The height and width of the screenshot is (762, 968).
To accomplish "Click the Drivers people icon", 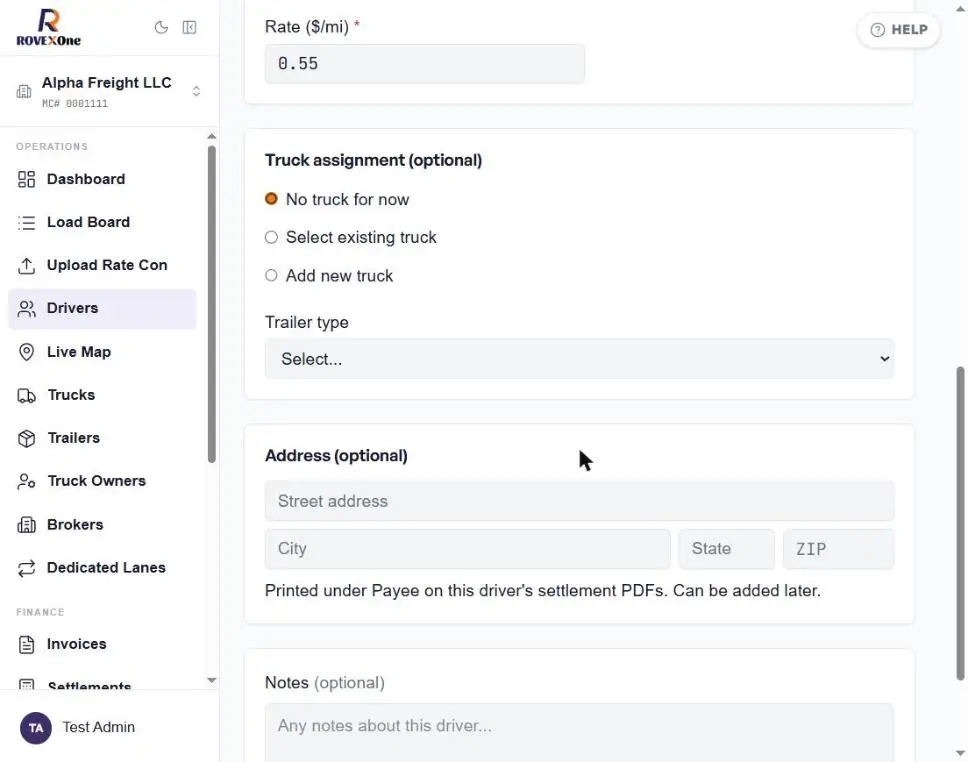I will coord(27,308).
